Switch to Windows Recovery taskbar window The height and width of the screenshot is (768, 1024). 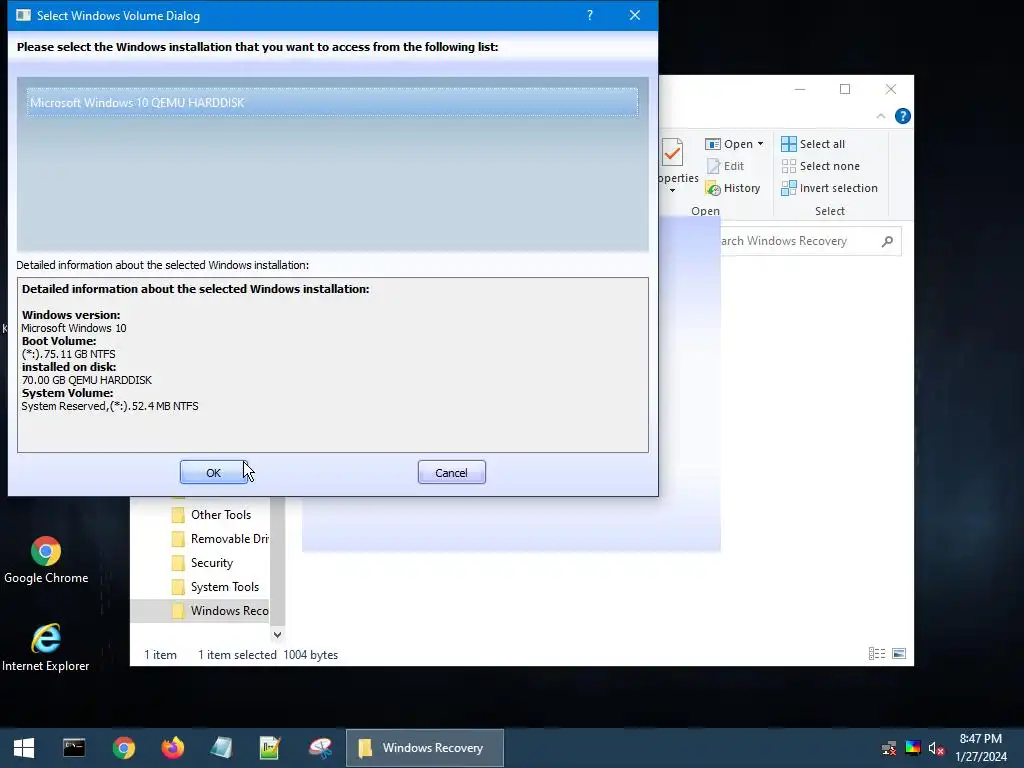(x=424, y=748)
